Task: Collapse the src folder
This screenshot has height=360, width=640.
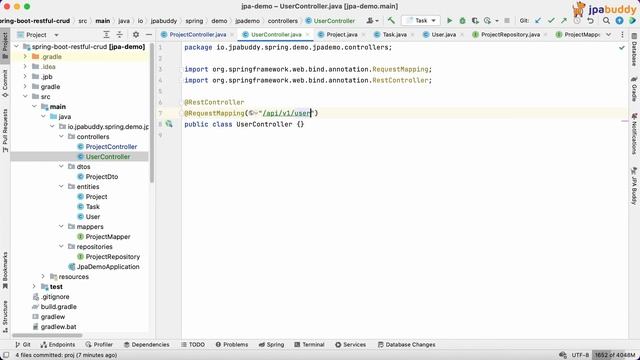Action: tap(25, 96)
